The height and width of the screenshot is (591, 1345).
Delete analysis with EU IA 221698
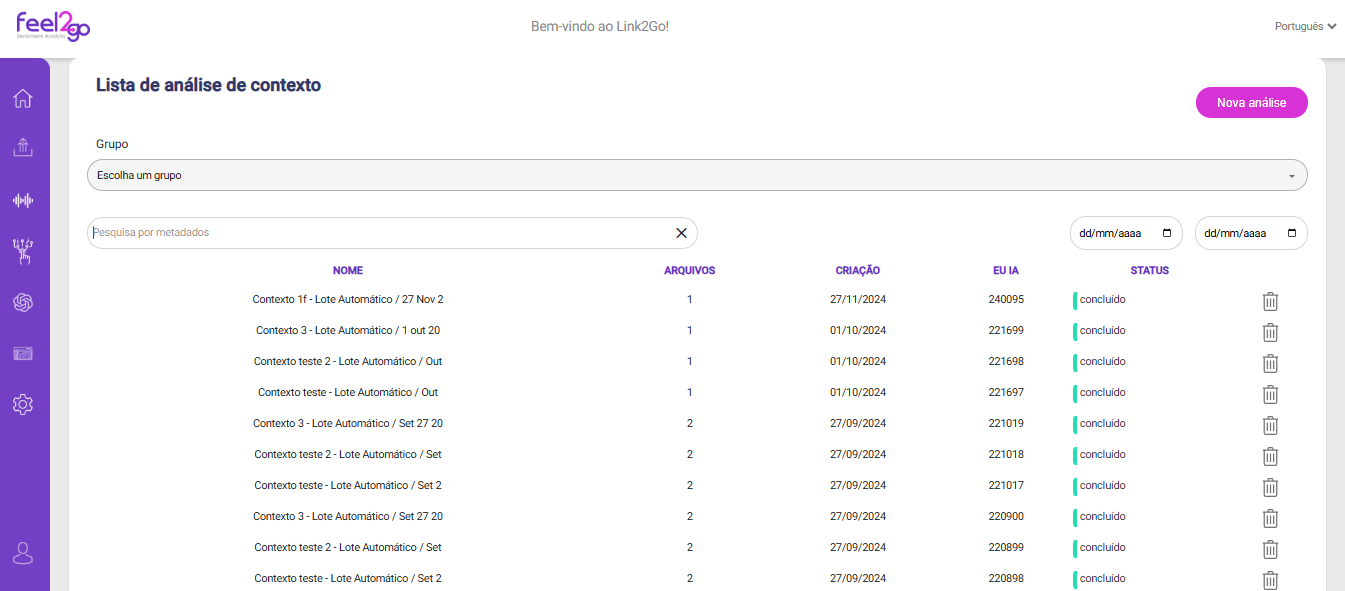pos(1270,363)
